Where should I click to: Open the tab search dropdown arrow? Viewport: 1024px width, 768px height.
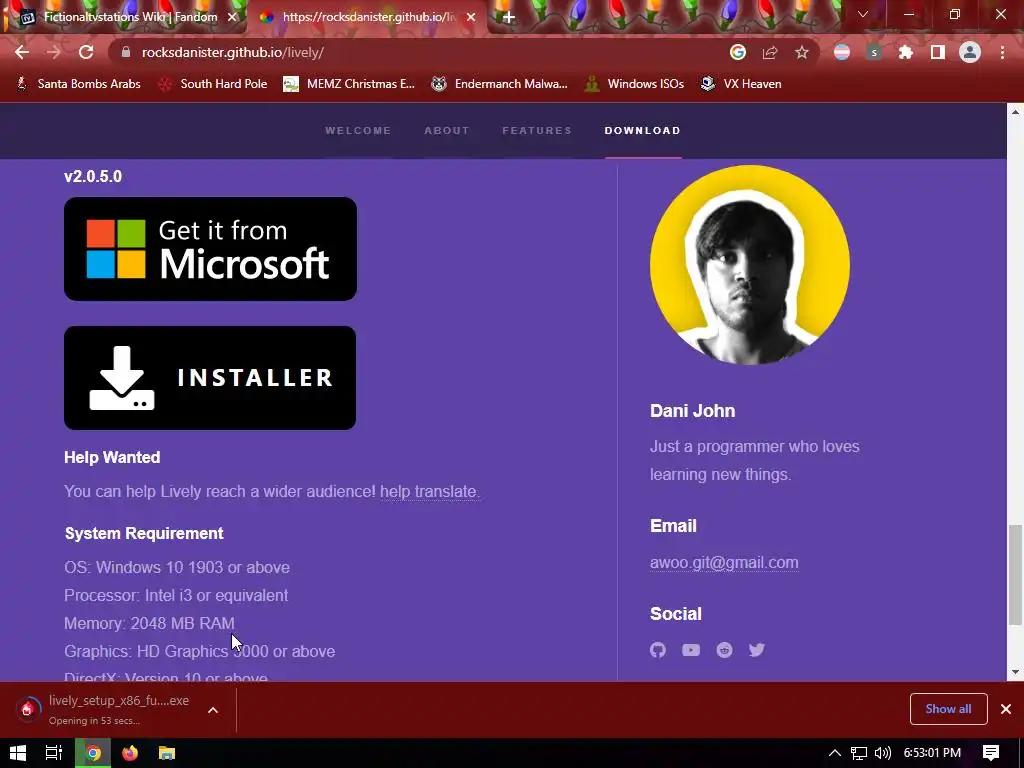click(x=863, y=14)
